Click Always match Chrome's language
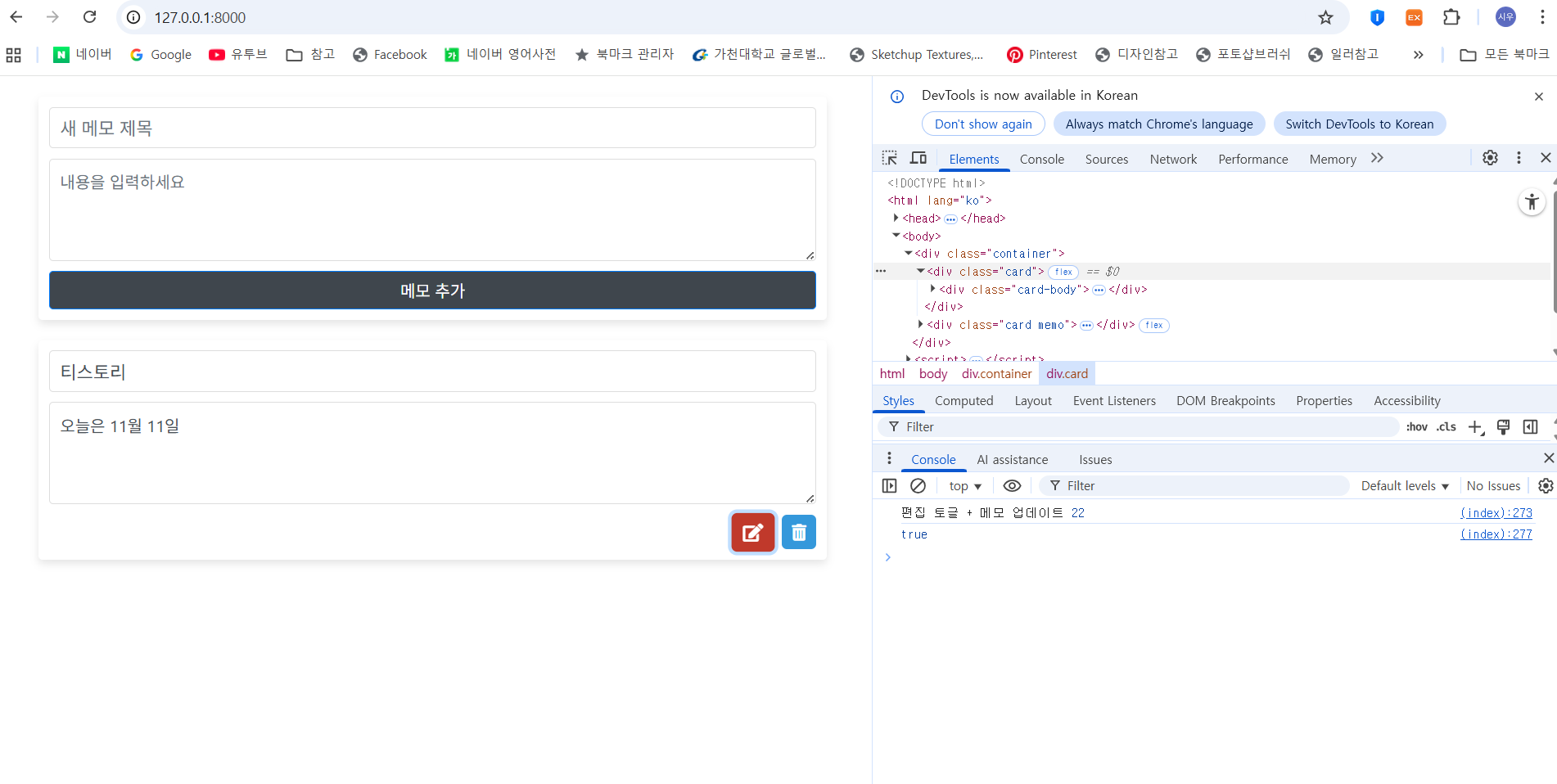 pos(1159,124)
